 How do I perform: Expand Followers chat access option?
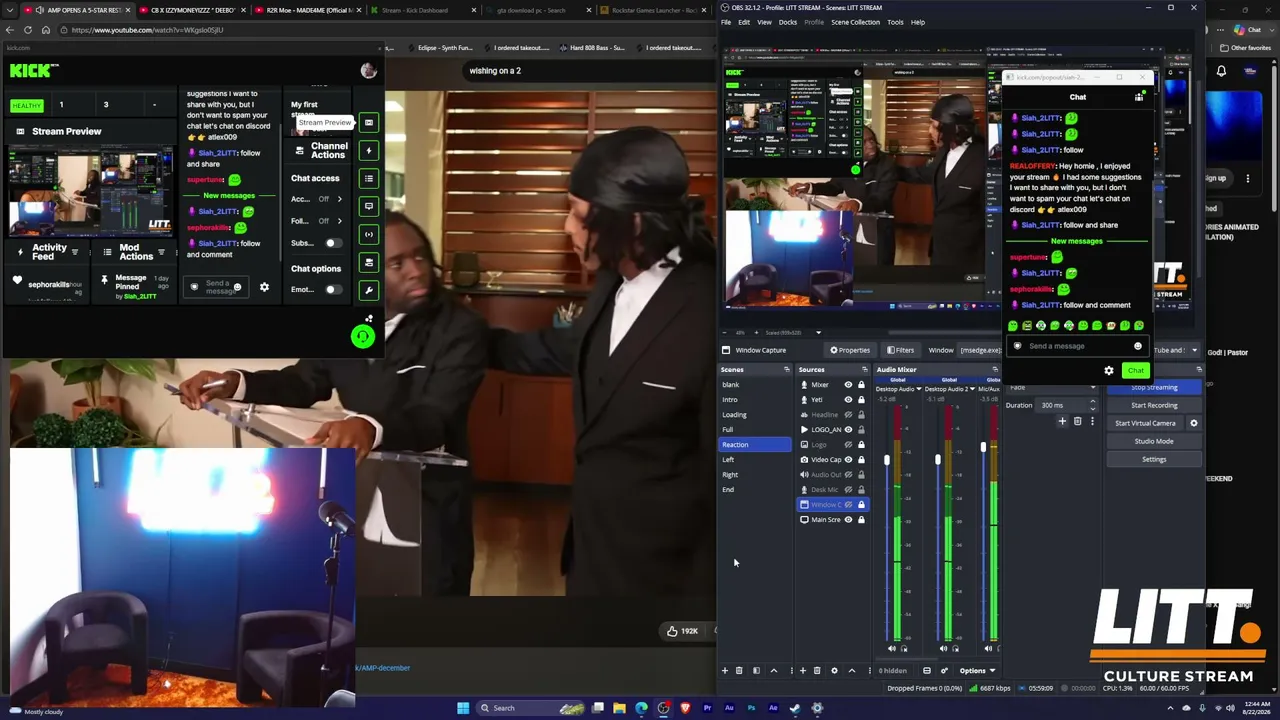pyautogui.click(x=339, y=221)
